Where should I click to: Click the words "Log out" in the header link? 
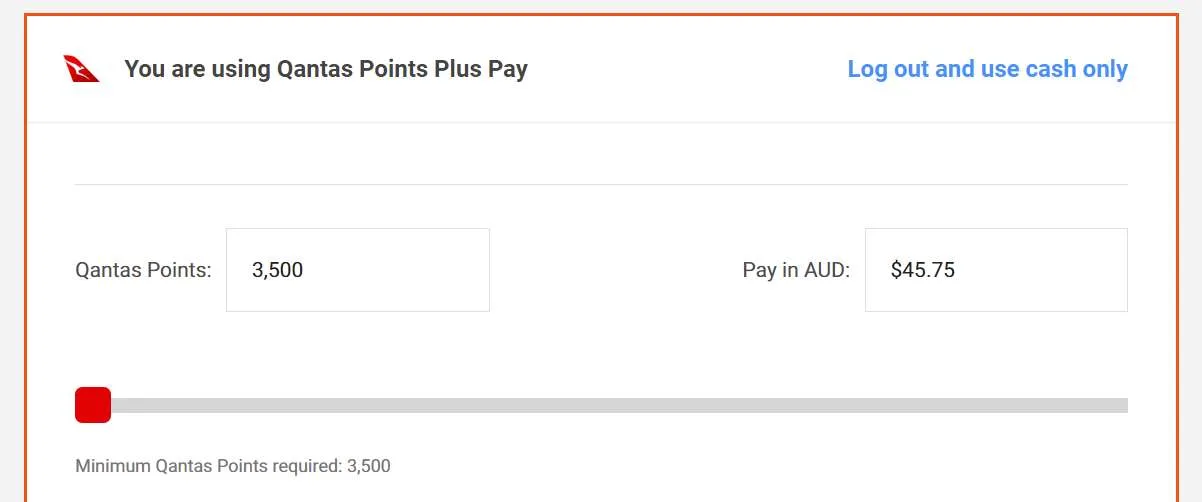(888, 69)
